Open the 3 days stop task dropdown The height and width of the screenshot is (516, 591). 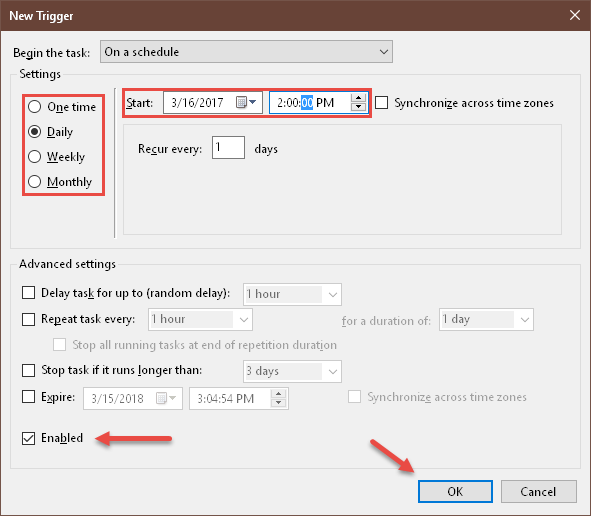[x=292, y=371]
